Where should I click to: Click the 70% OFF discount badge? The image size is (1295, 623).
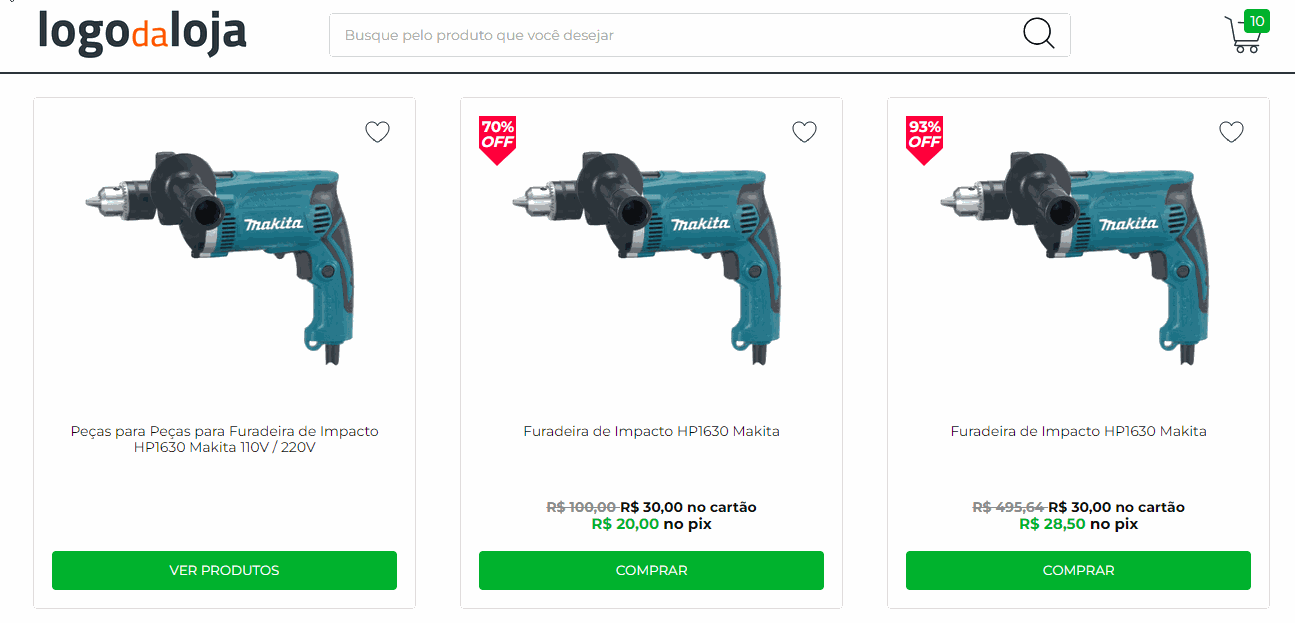497,140
